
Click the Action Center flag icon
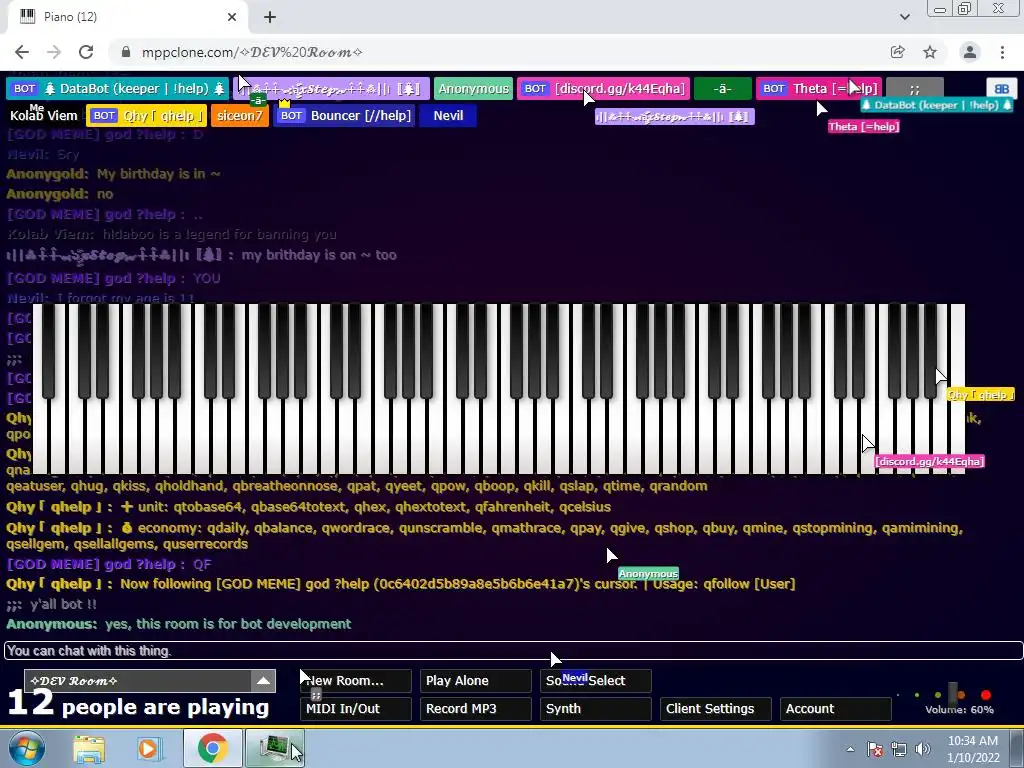click(875, 749)
